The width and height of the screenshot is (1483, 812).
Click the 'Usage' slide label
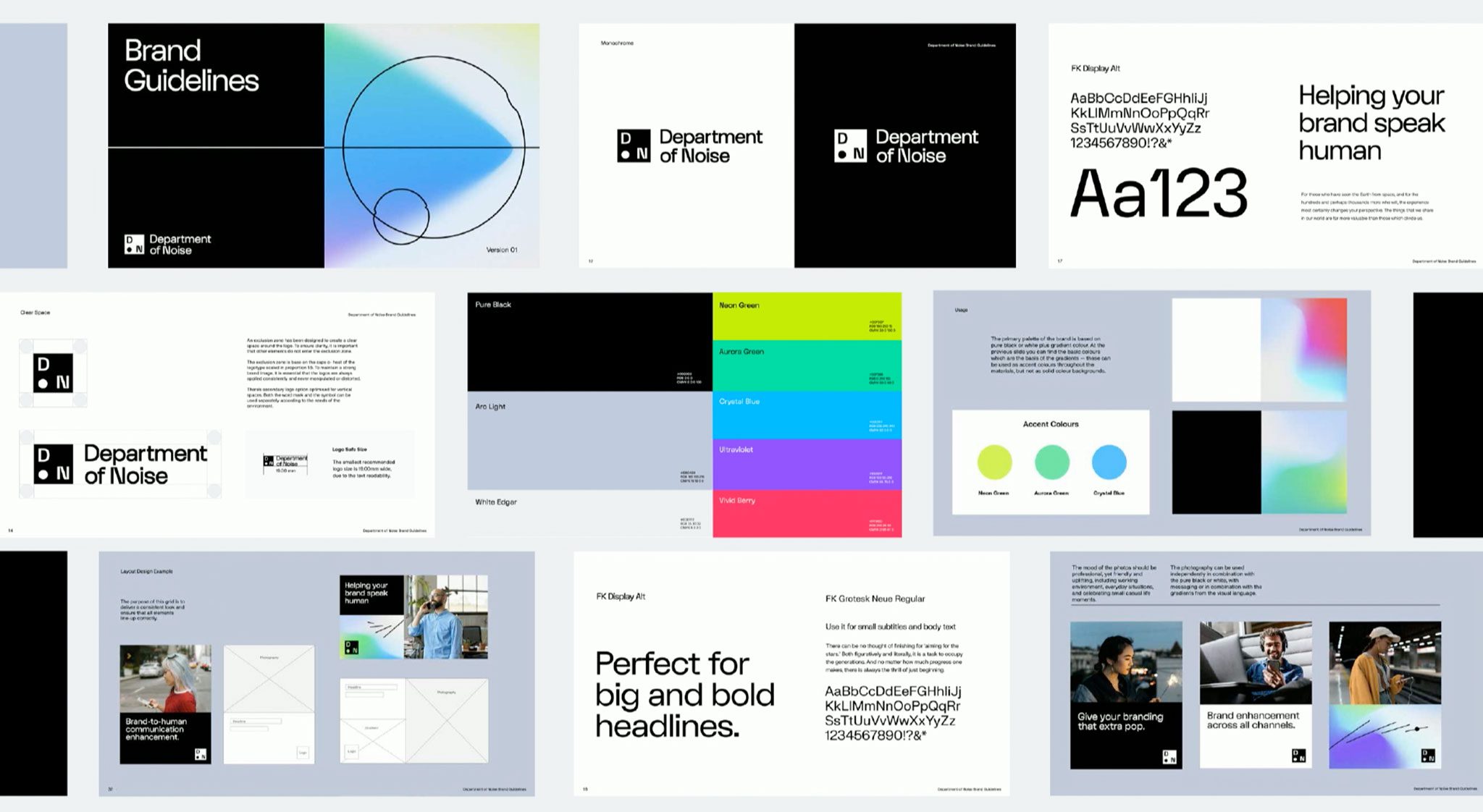(961, 310)
